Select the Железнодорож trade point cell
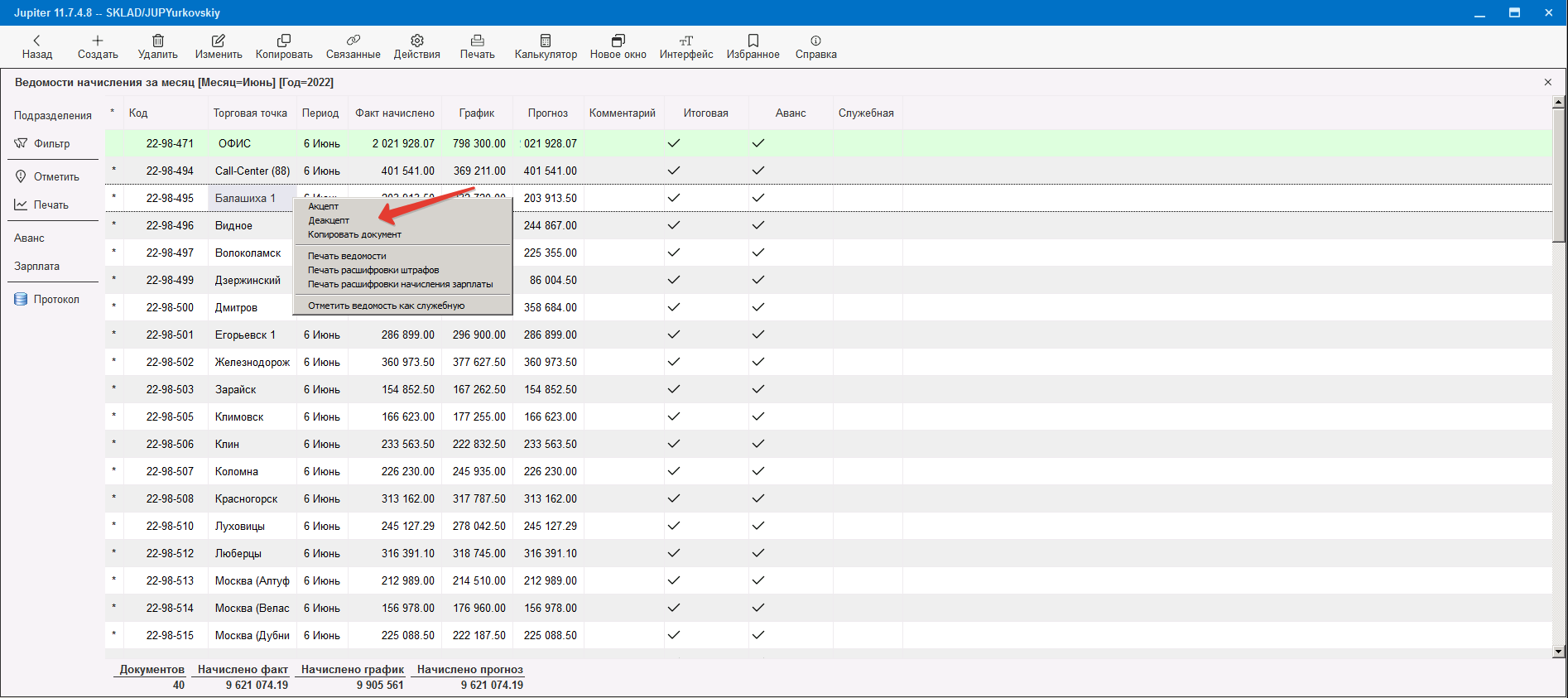This screenshot has width=1568, height=698. pyautogui.click(x=253, y=362)
